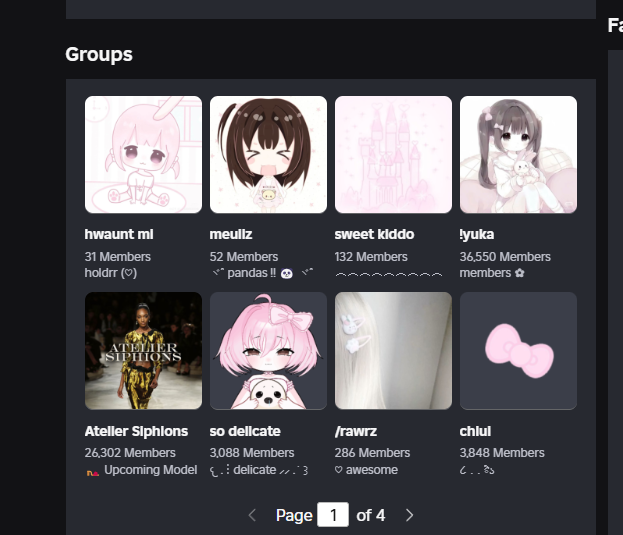Click the 3,848 Members text
623x535 pixels.
[x=502, y=453]
